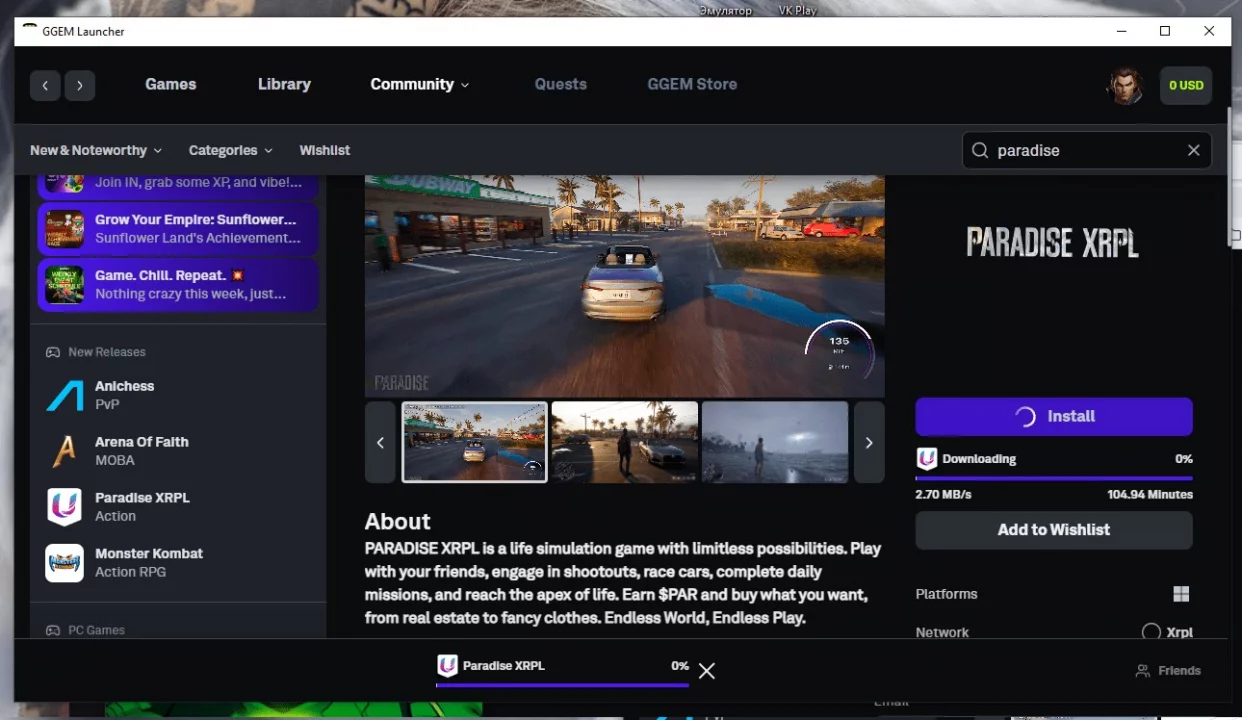
Task: Click the Paradise XRPL bottom download icon
Action: pos(447,666)
